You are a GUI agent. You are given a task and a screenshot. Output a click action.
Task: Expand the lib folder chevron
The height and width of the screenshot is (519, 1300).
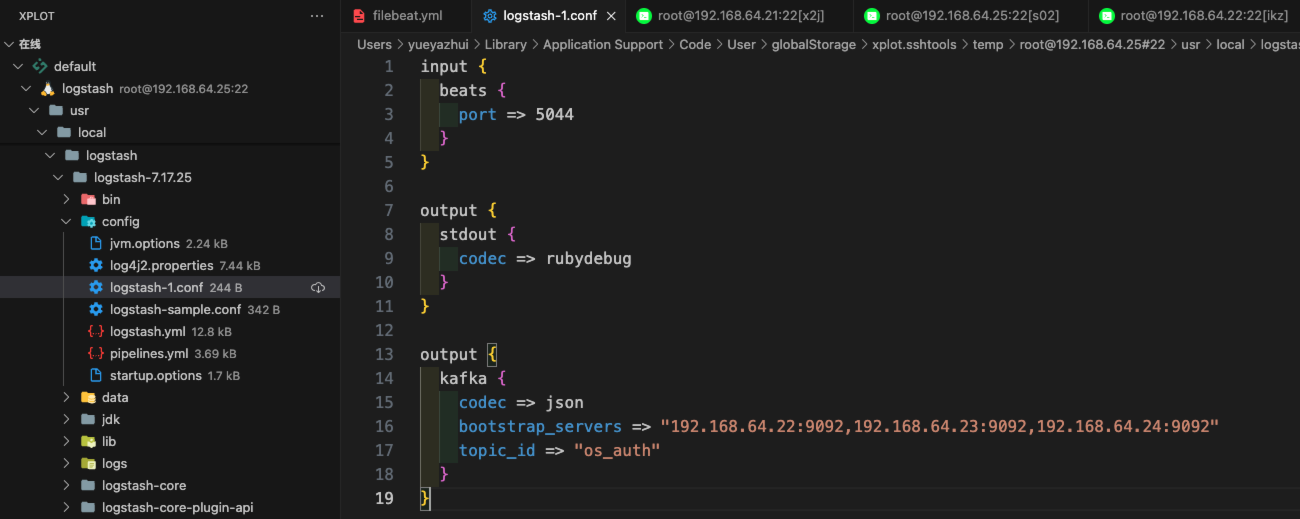[66, 442]
